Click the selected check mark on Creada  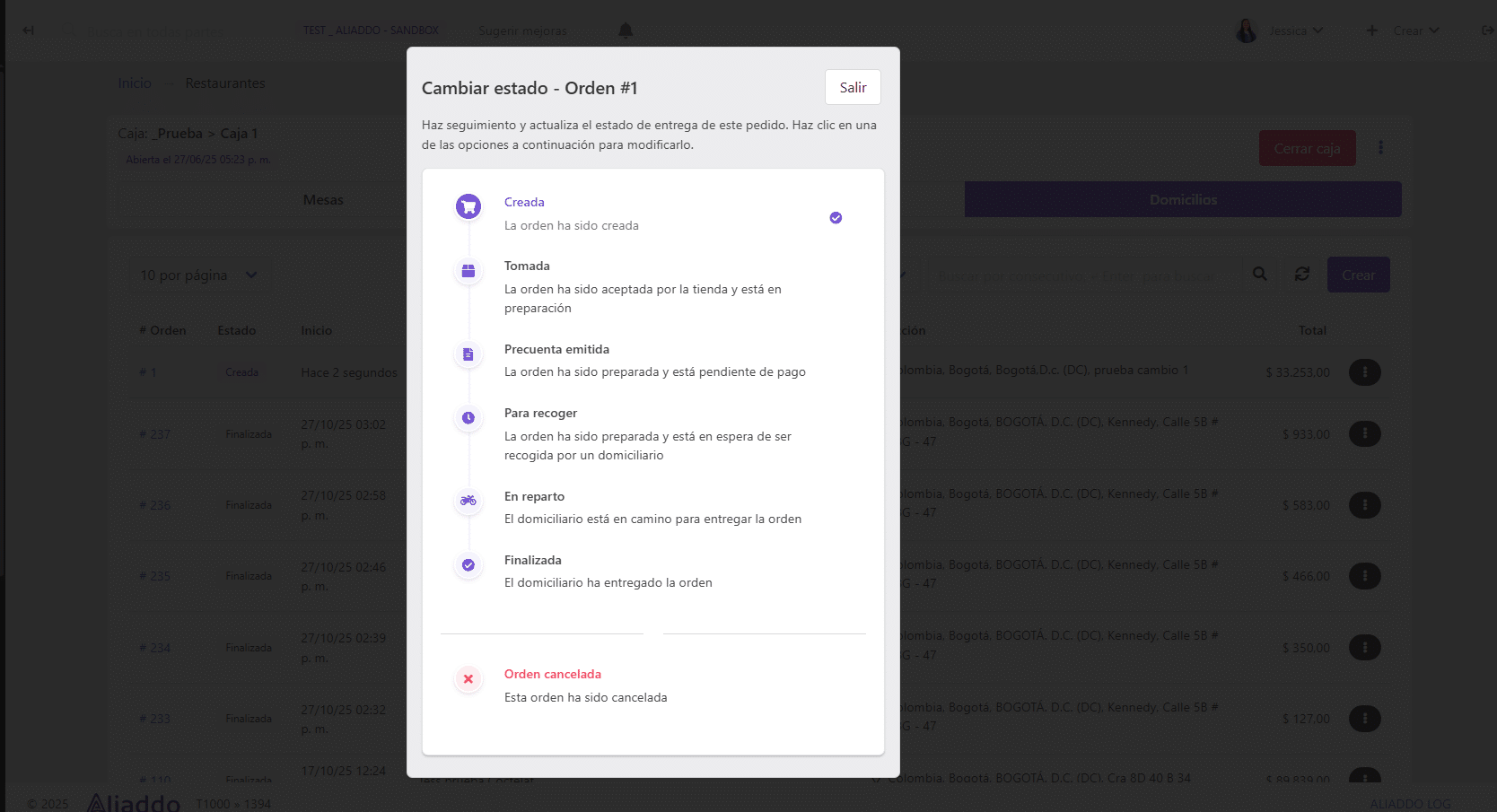(x=836, y=218)
